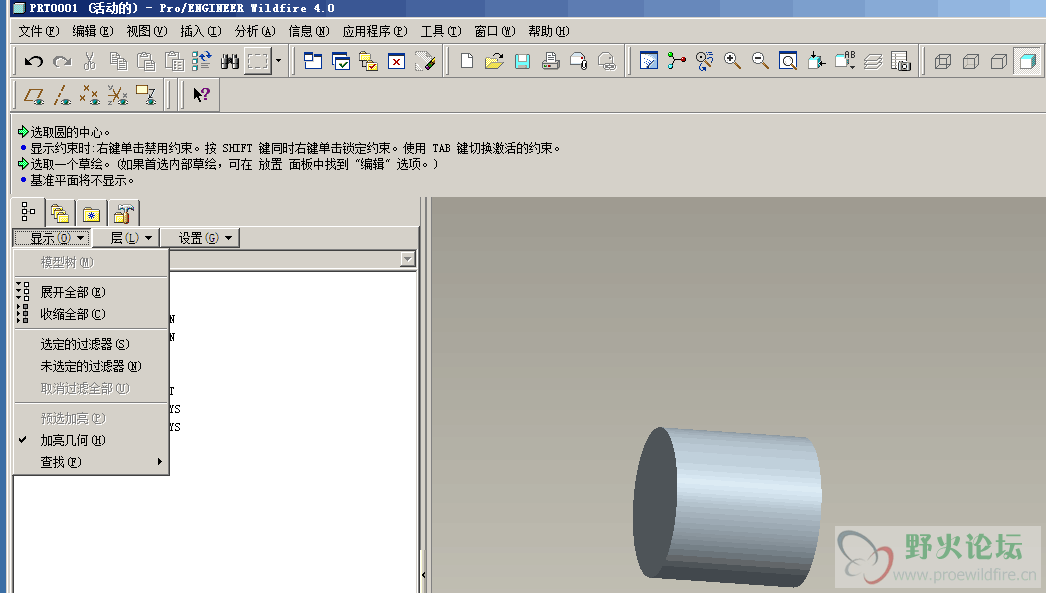Click the scissors Cut icon
This screenshot has height=593, width=1046.
[90, 62]
